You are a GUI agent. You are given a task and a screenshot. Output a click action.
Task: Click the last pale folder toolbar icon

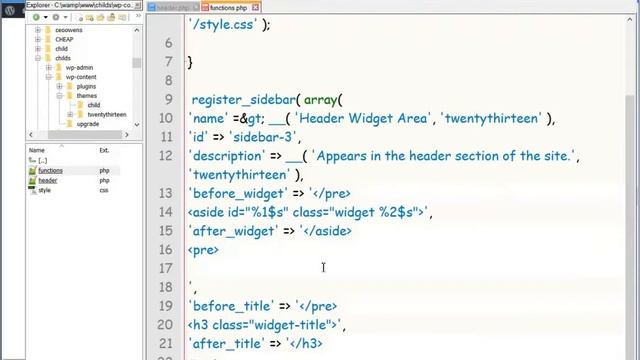(122, 18)
